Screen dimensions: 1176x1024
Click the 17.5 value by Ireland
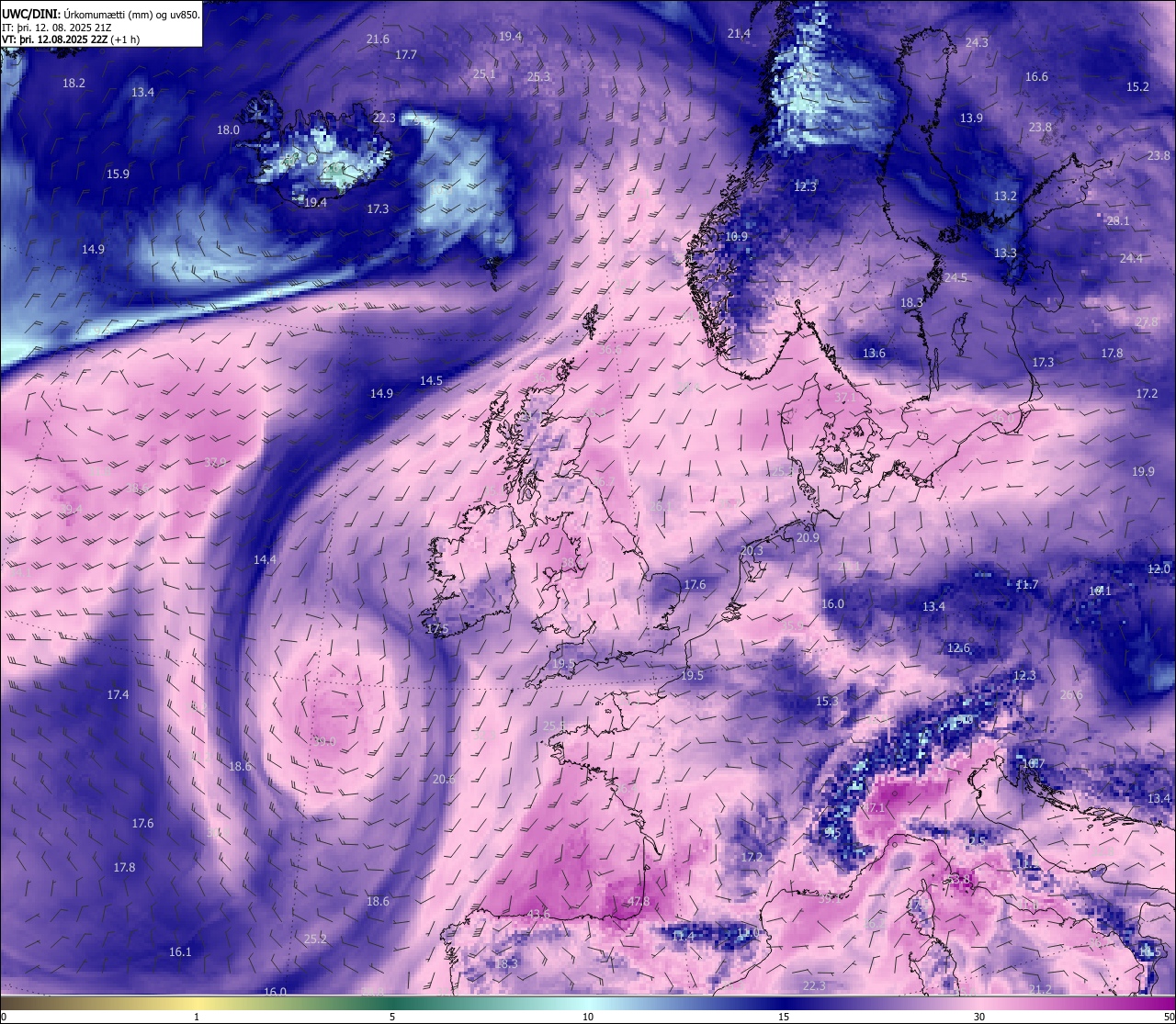pyautogui.click(x=436, y=629)
